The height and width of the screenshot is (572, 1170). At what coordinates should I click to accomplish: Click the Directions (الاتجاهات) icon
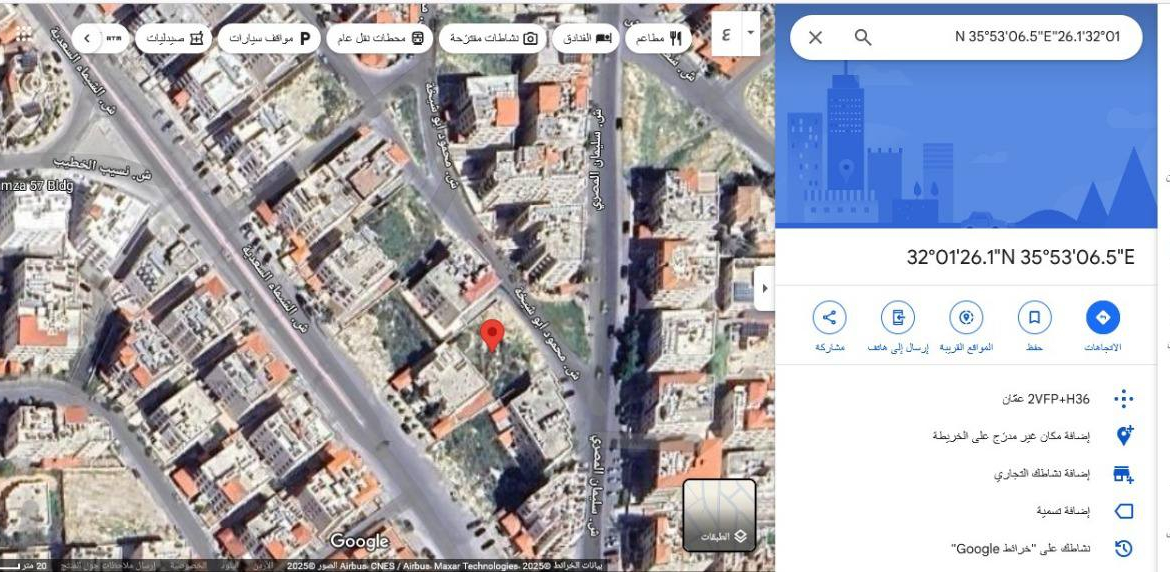[x=1103, y=318]
